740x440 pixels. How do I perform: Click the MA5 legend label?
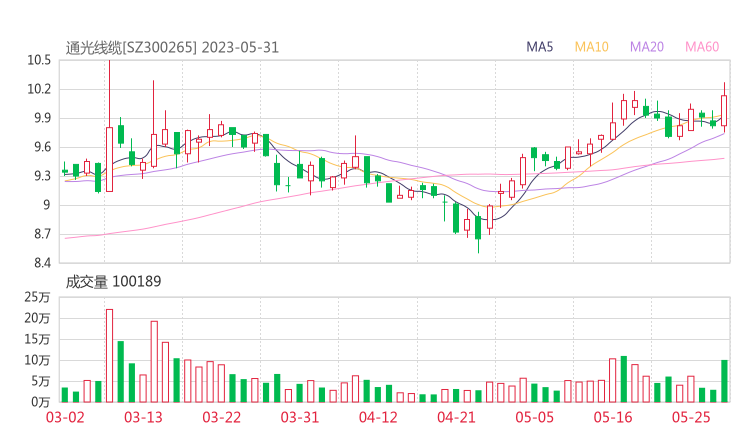539,47
